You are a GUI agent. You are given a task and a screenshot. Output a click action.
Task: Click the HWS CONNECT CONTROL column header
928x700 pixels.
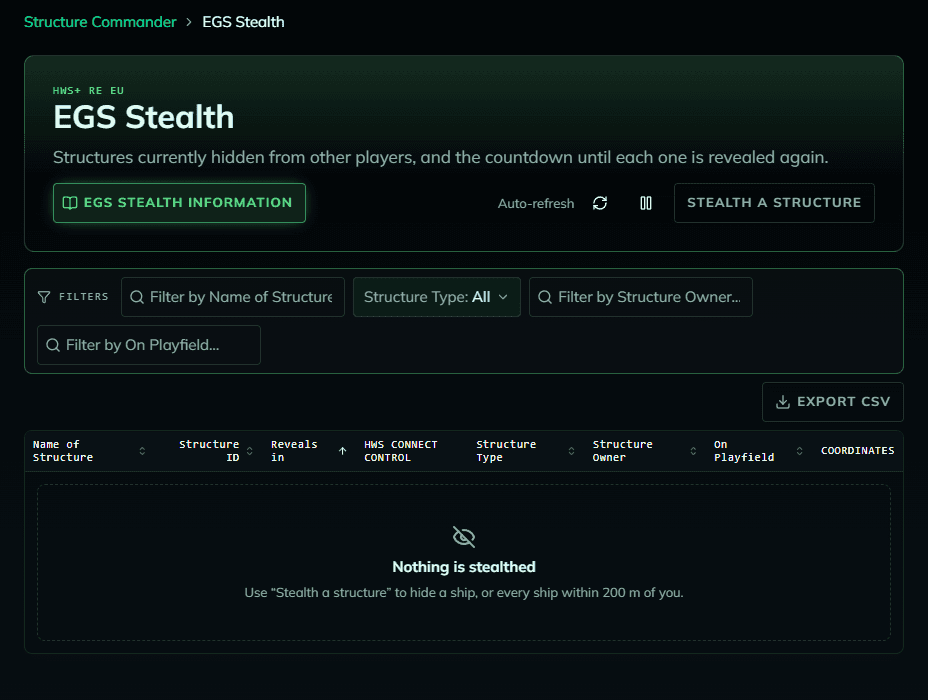pyautogui.click(x=401, y=451)
